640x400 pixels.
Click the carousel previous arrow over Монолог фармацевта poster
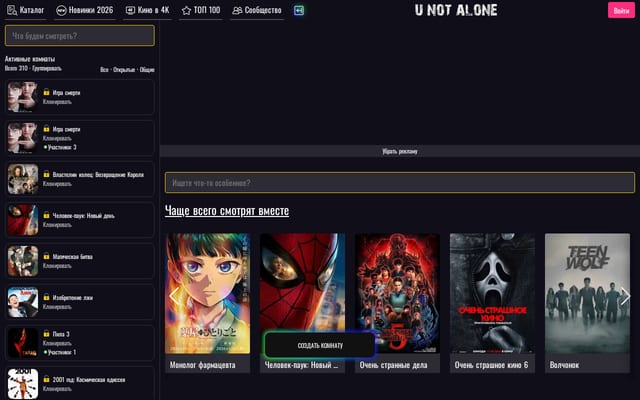click(x=174, y=296)
